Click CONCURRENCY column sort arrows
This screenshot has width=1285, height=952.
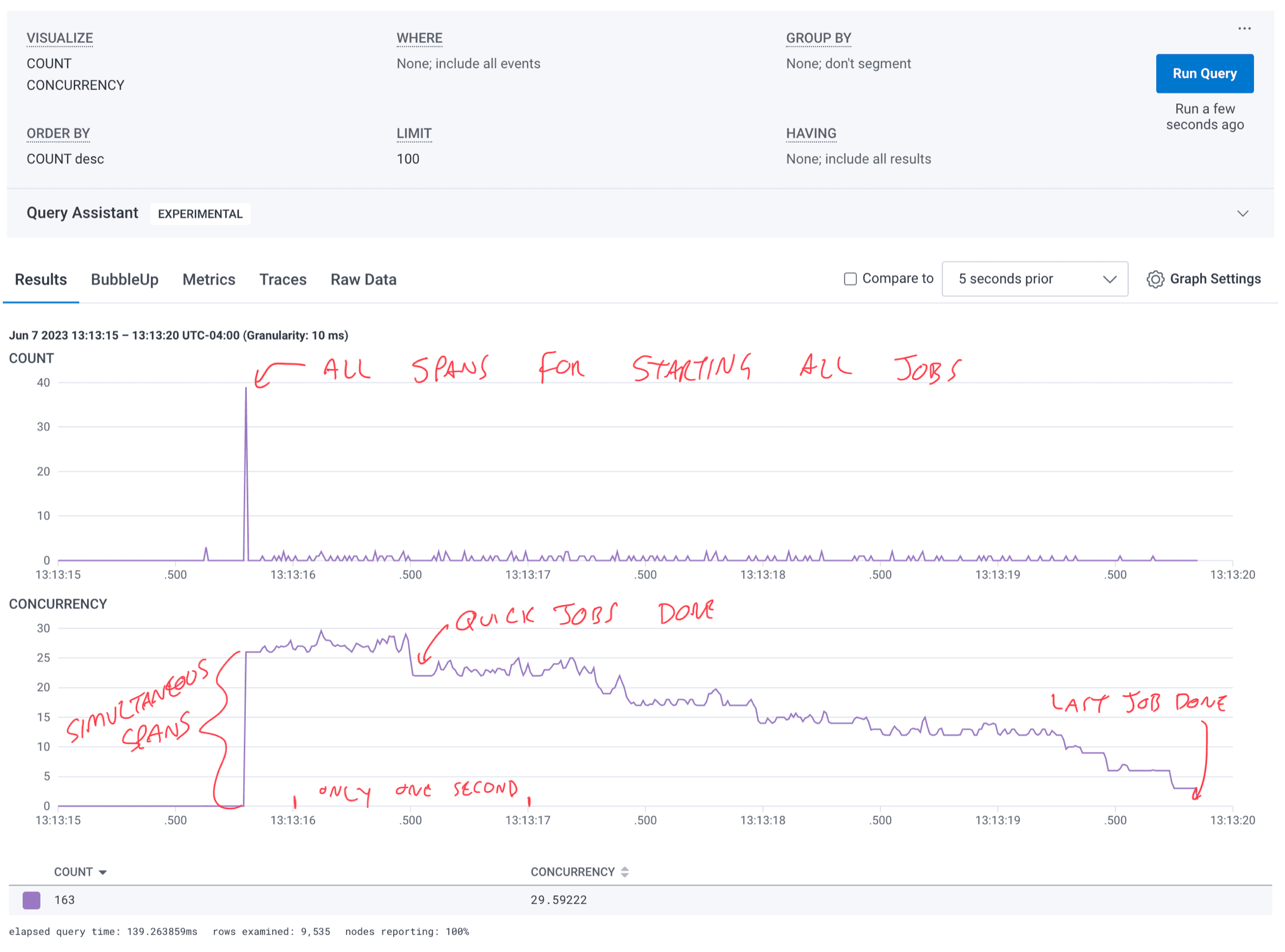(624, 873)
